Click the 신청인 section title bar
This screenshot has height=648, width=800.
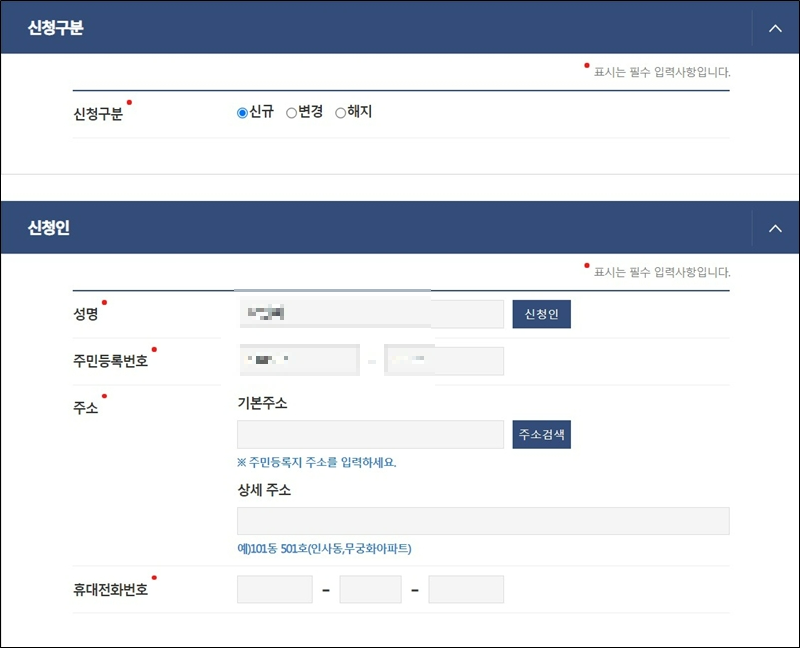[x=400, y=227]
